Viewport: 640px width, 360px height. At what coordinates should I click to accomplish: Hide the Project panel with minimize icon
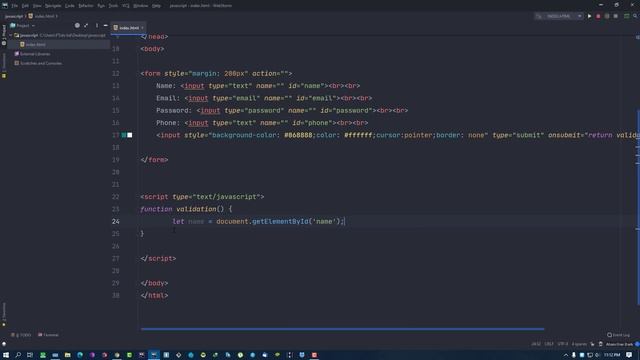(106, 25)
